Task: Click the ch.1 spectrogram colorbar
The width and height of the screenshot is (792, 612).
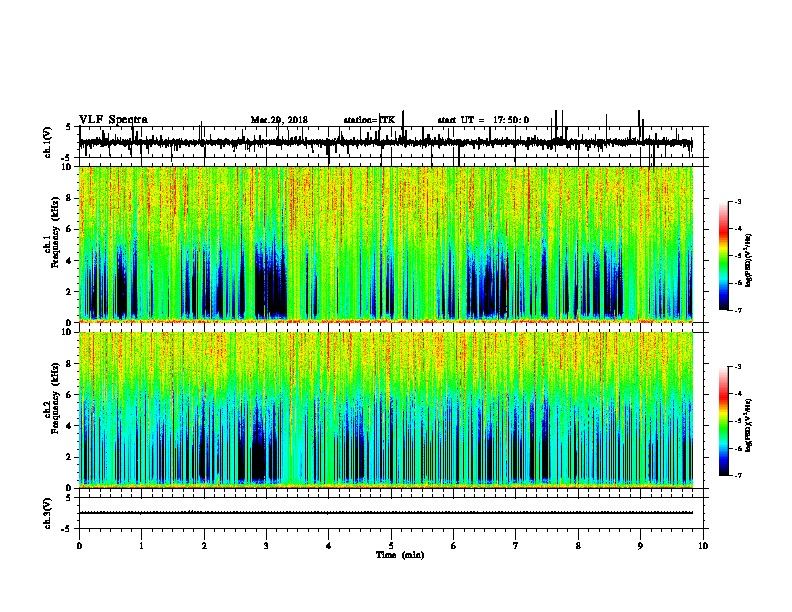Action: pos(724,256)
